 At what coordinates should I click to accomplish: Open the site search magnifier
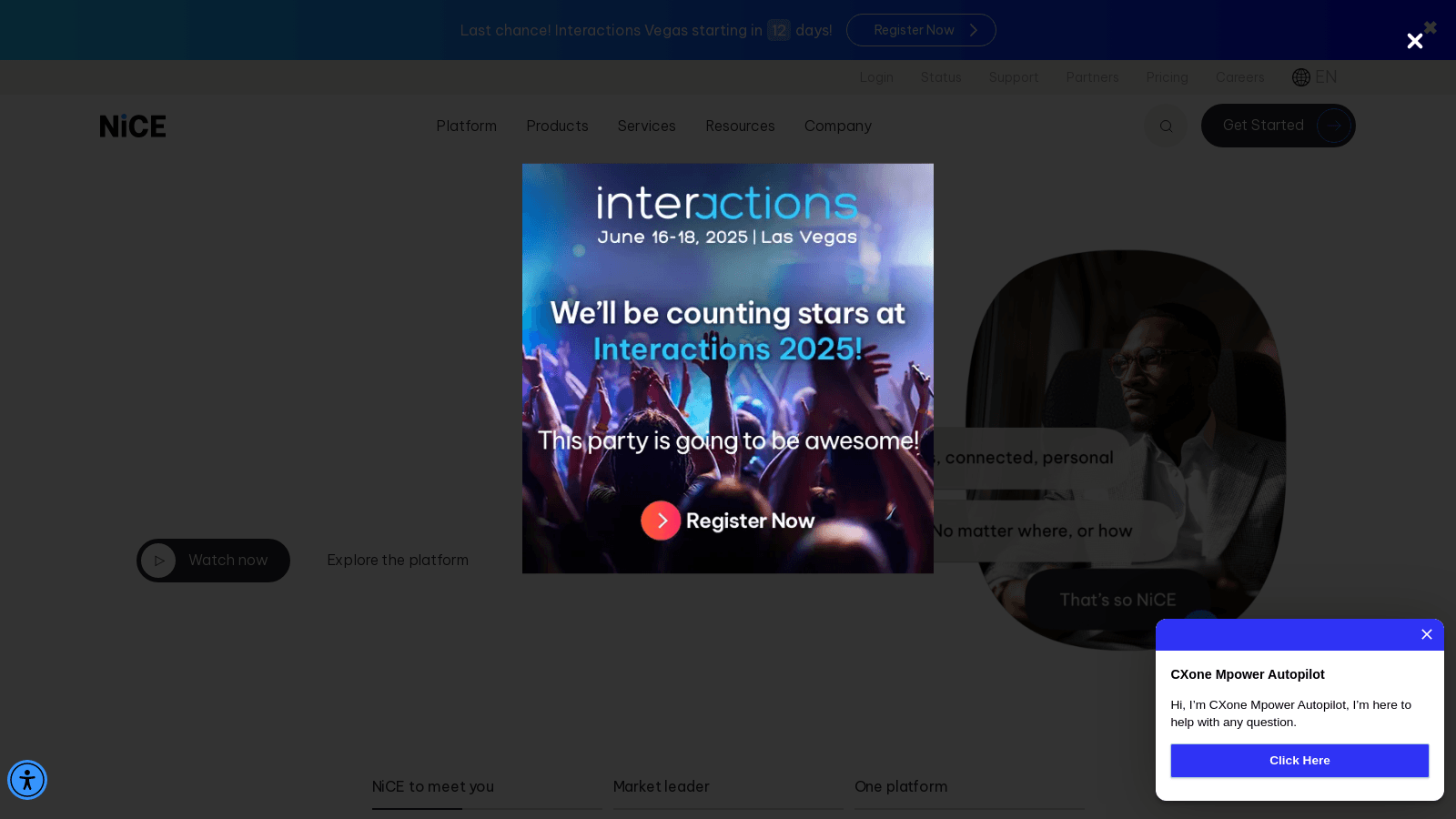point(1166,126)
